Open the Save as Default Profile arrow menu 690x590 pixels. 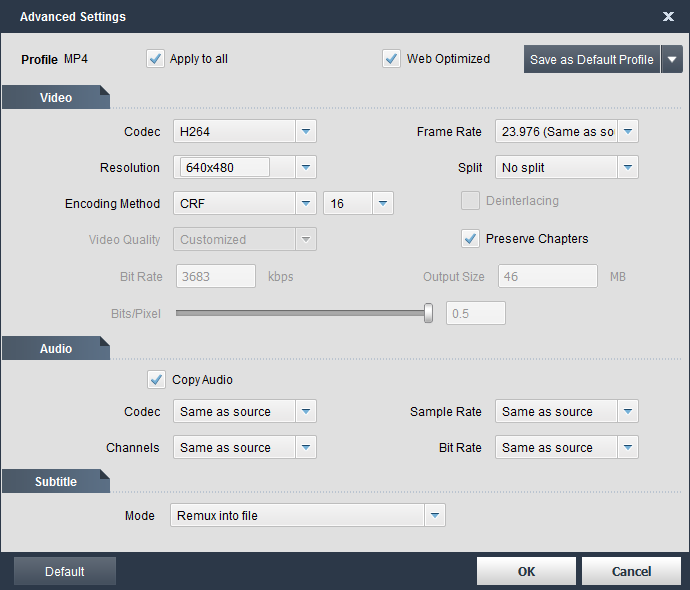tap(672, 59)
